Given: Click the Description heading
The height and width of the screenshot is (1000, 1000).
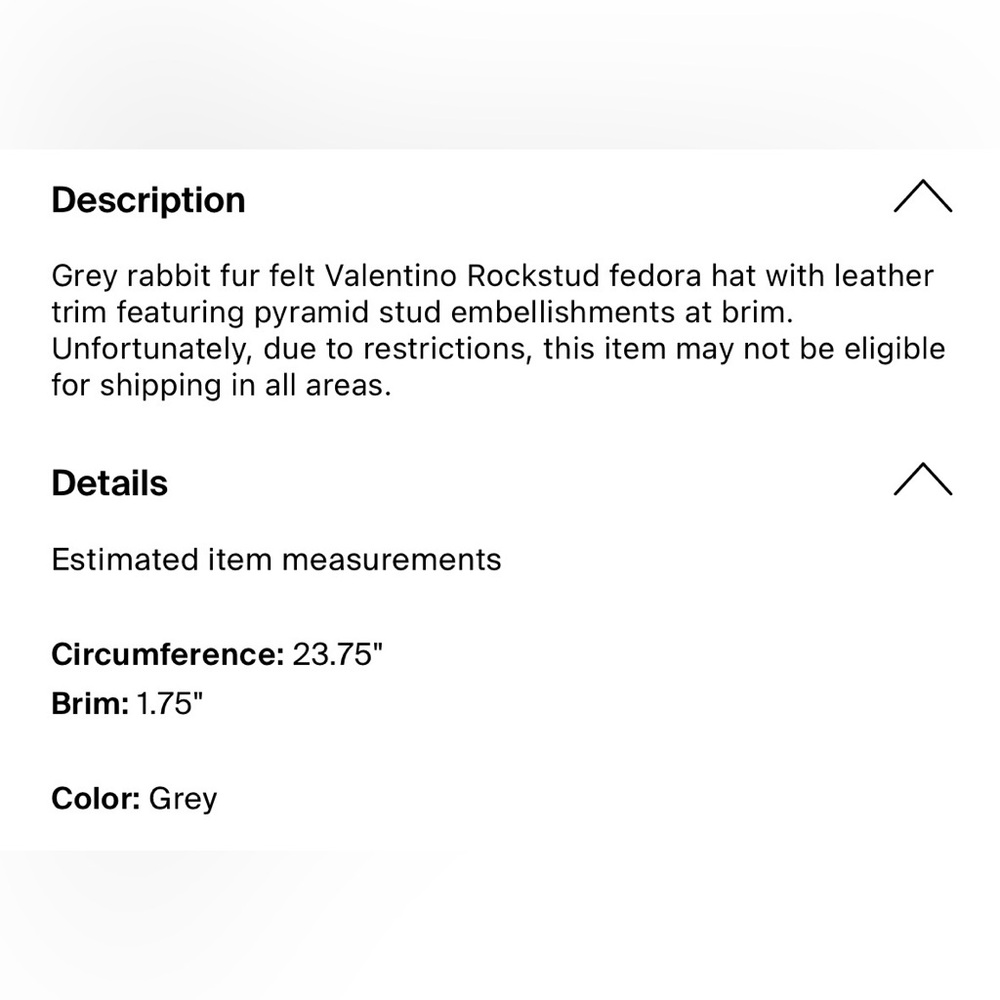Looking at the screenshot, I should click(x=148, y=201).
